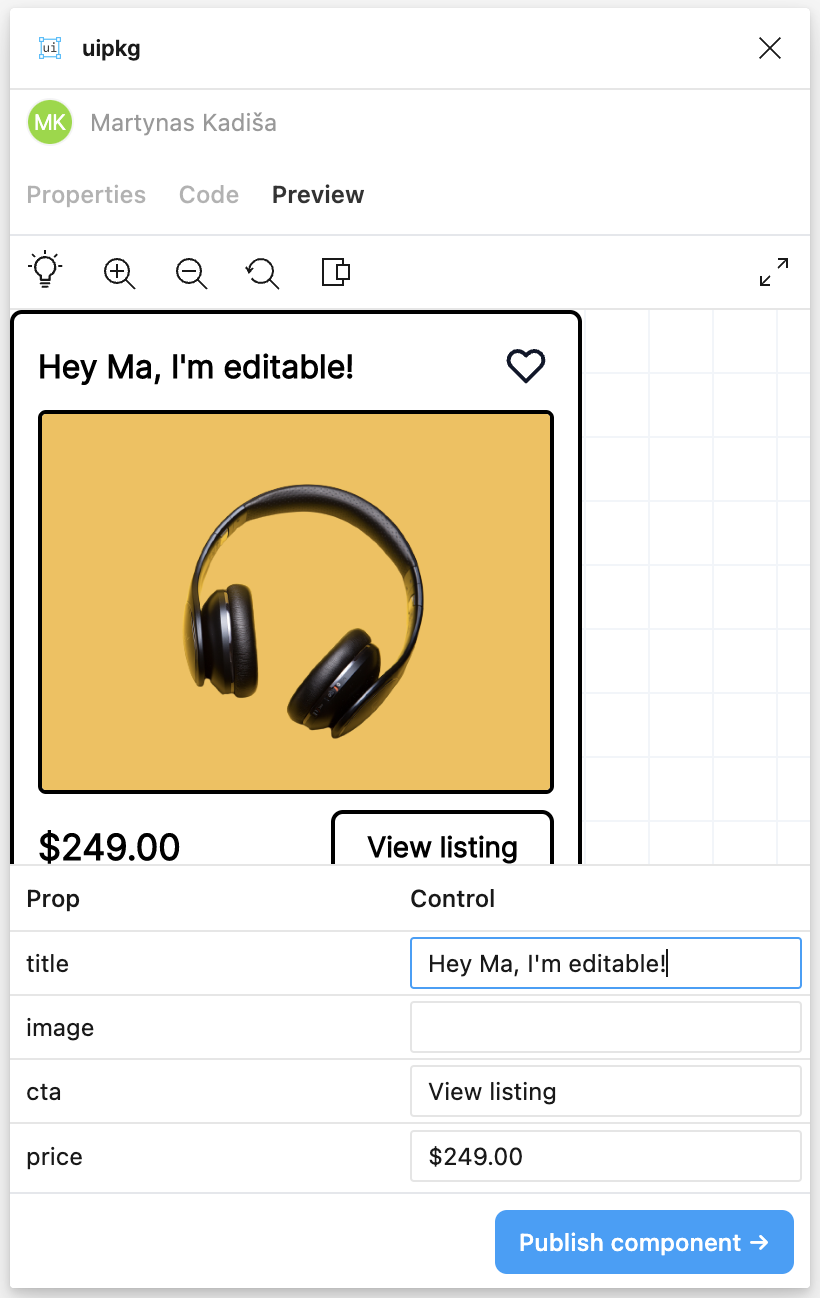Image resolution: width=820 pixels, height=1298 pixels.
Task: Click the Publish component button
Action: pos(644,1242)
